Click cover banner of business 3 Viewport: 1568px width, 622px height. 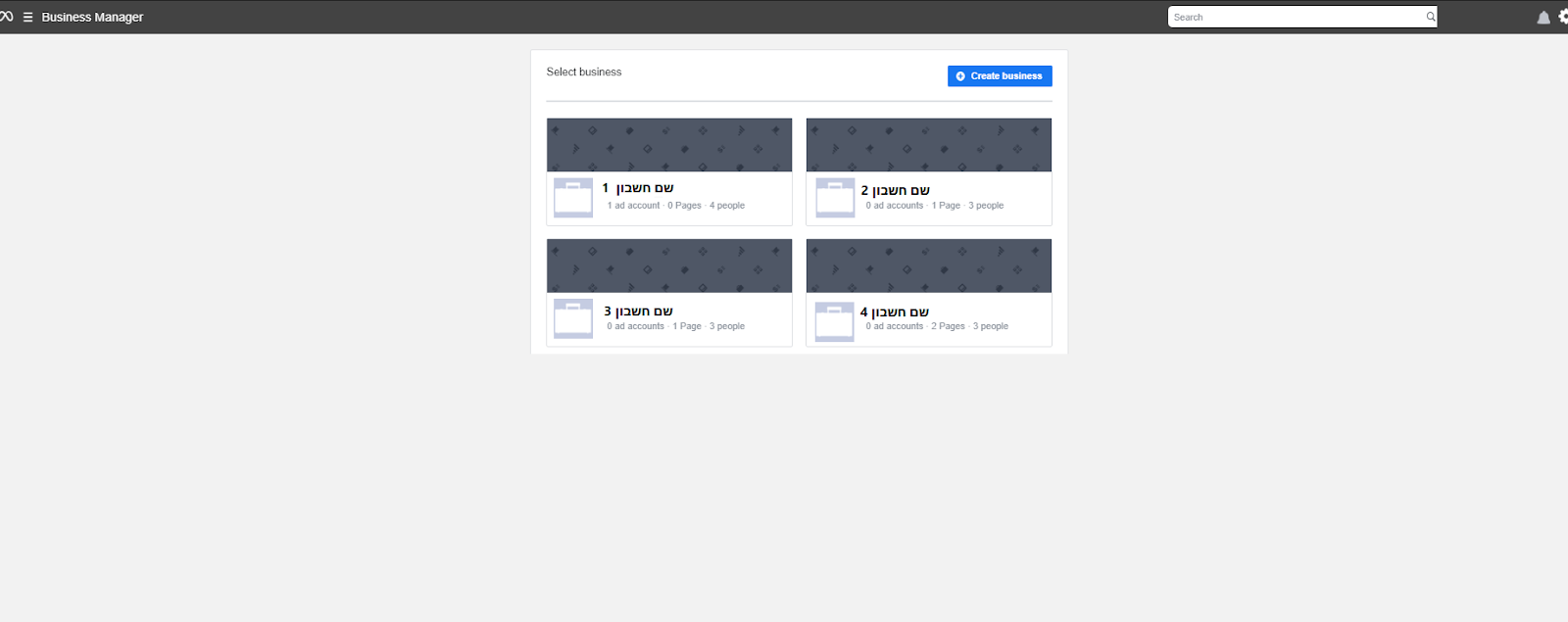(x=669, y=265)
